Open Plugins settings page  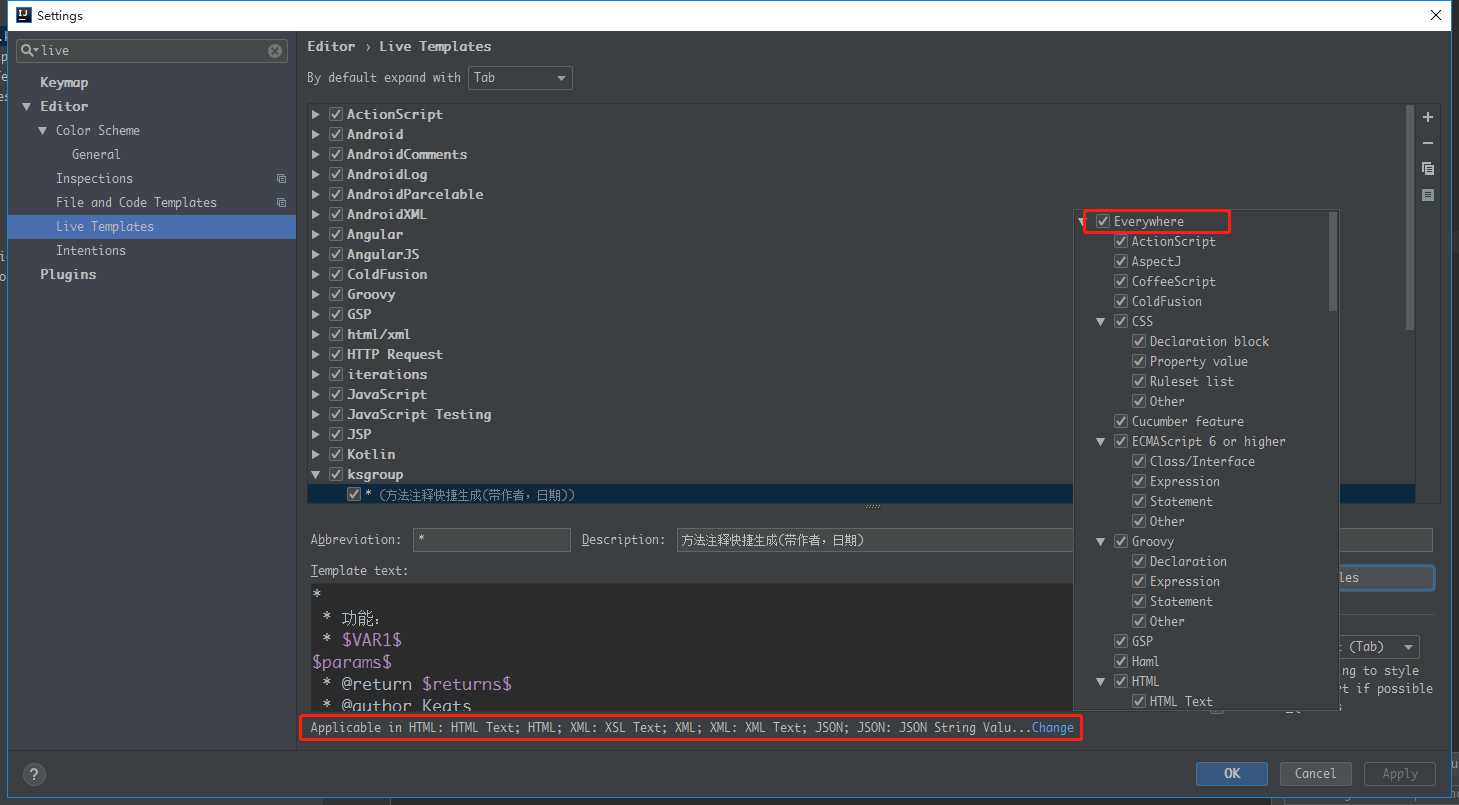pos(68,274)
